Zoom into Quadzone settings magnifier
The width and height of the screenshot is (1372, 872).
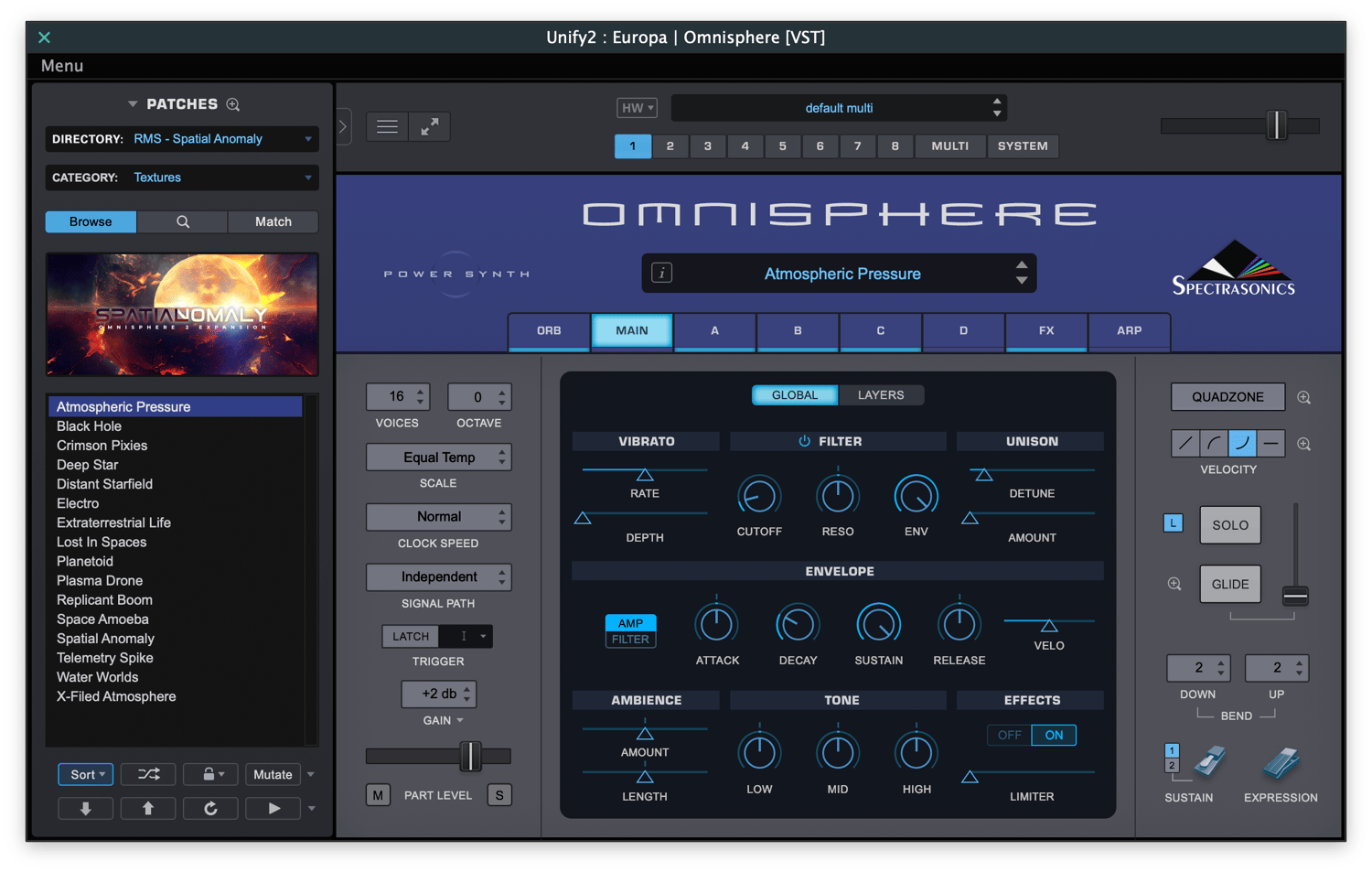coord(1304,397)
